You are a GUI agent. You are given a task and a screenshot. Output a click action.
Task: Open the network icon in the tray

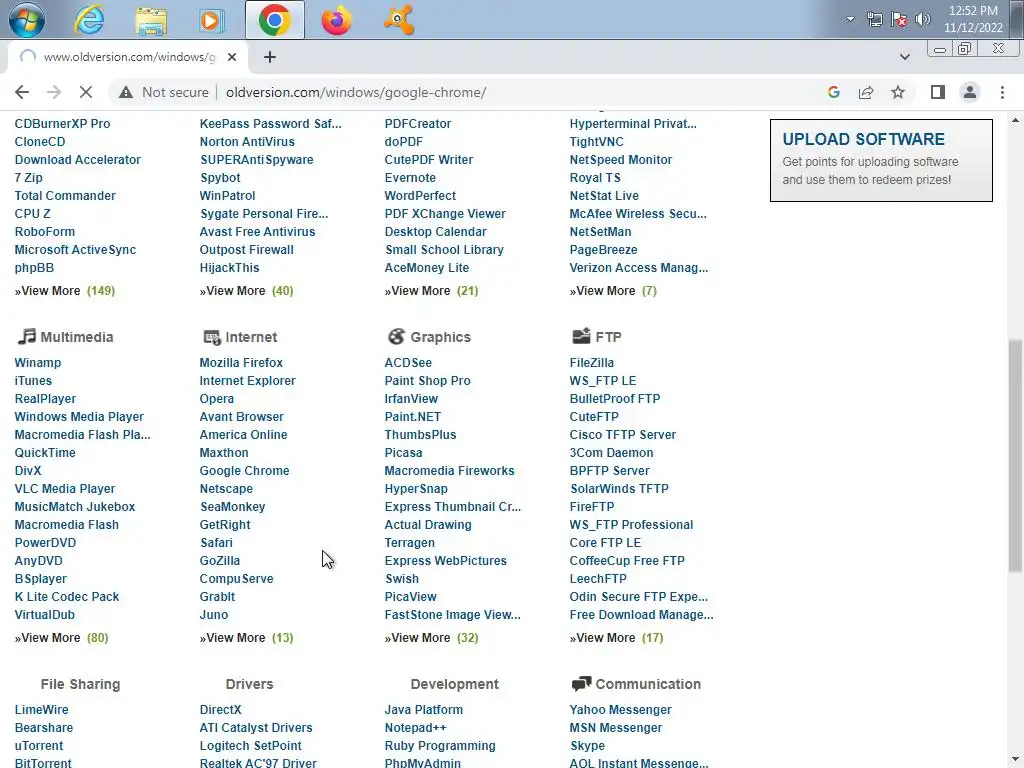[874, 20]
